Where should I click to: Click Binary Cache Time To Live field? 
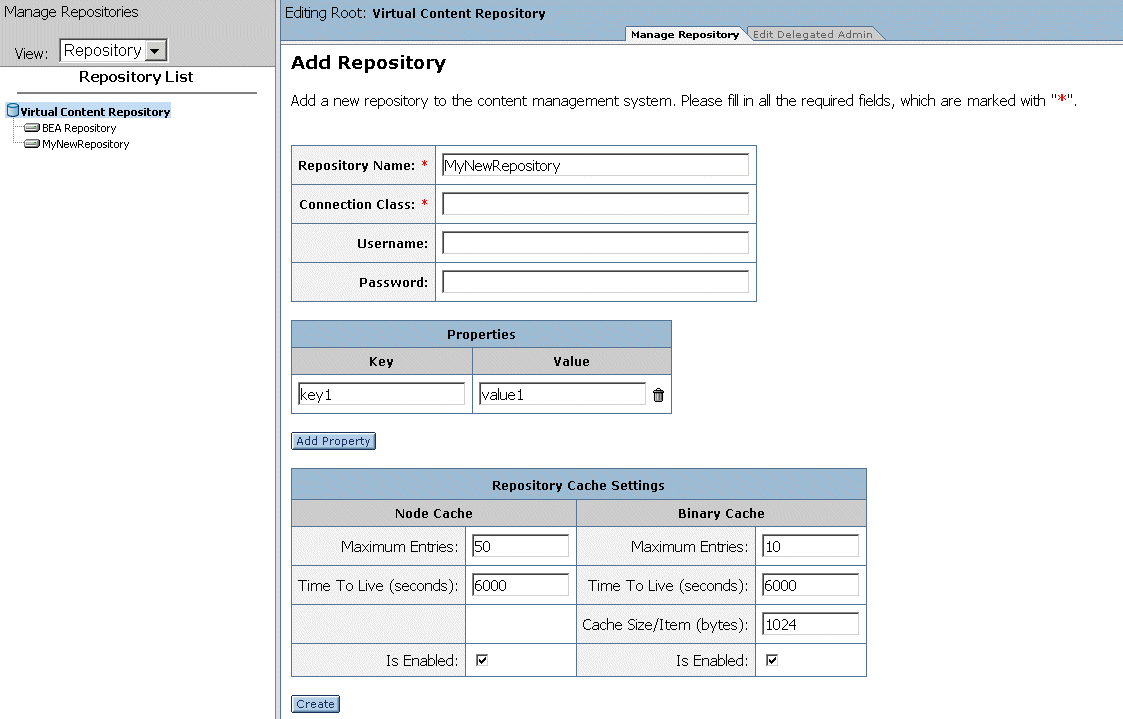coord(811,585)
